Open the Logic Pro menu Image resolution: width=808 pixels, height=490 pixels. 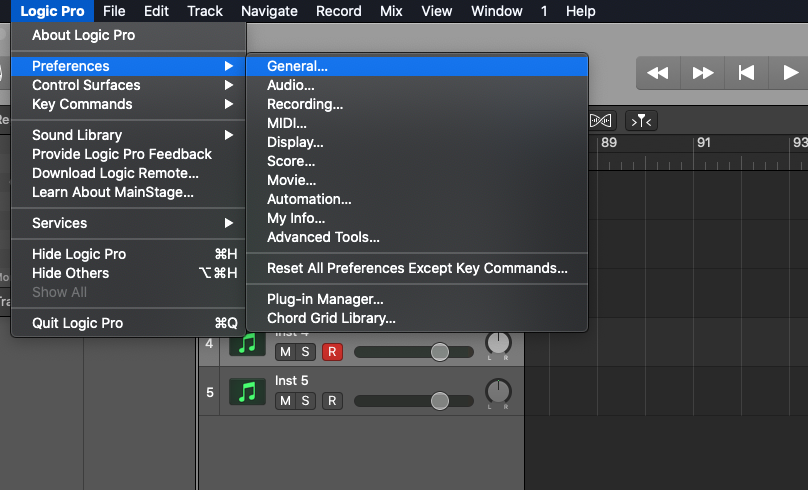52,11
